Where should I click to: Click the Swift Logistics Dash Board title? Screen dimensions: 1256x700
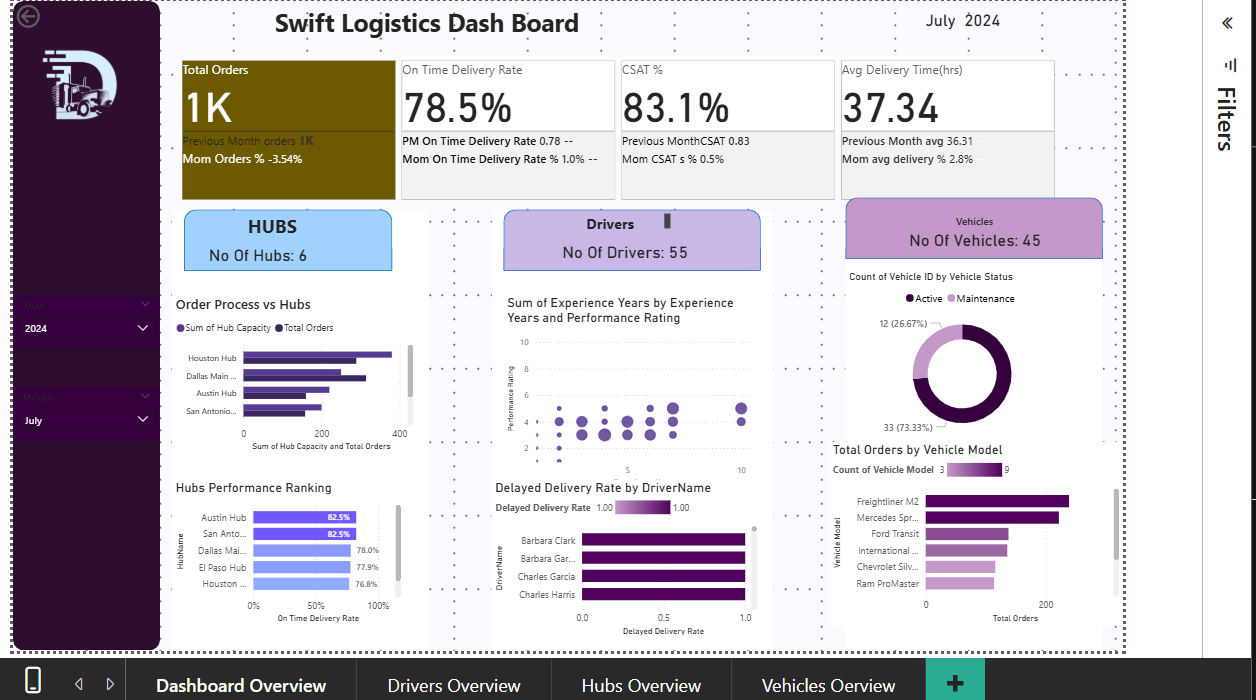(x=427, y=24)
